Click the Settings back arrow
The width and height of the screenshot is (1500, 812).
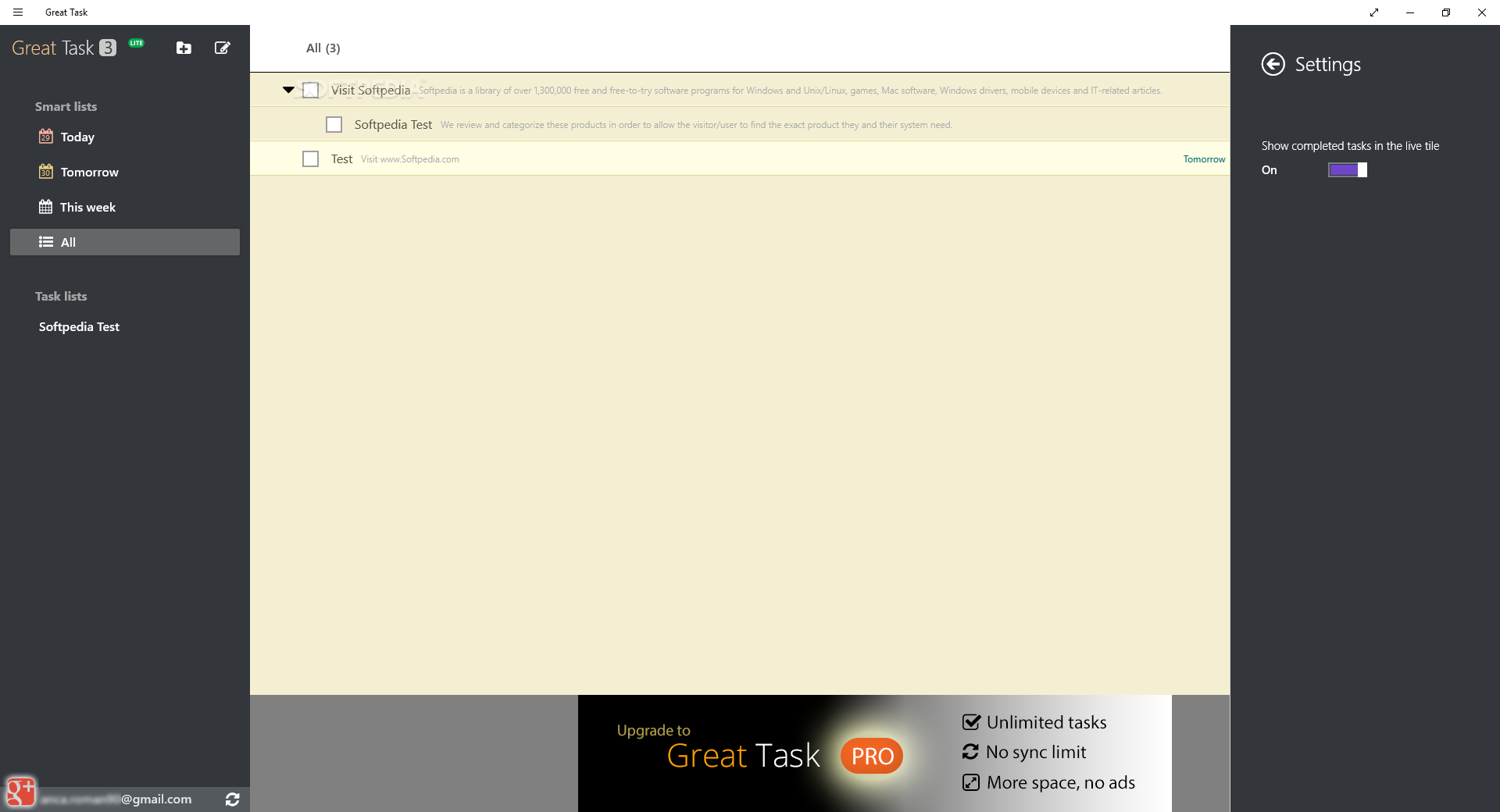point(1273,64)
